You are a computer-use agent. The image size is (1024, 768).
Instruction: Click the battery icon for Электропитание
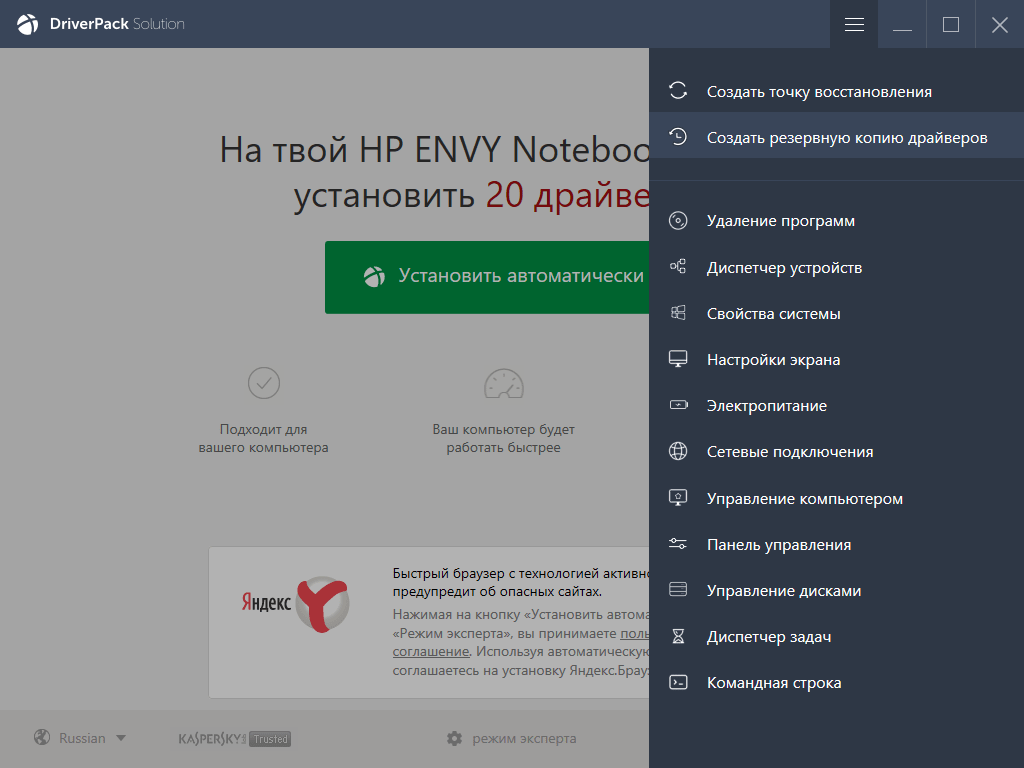tap(679, 405)
